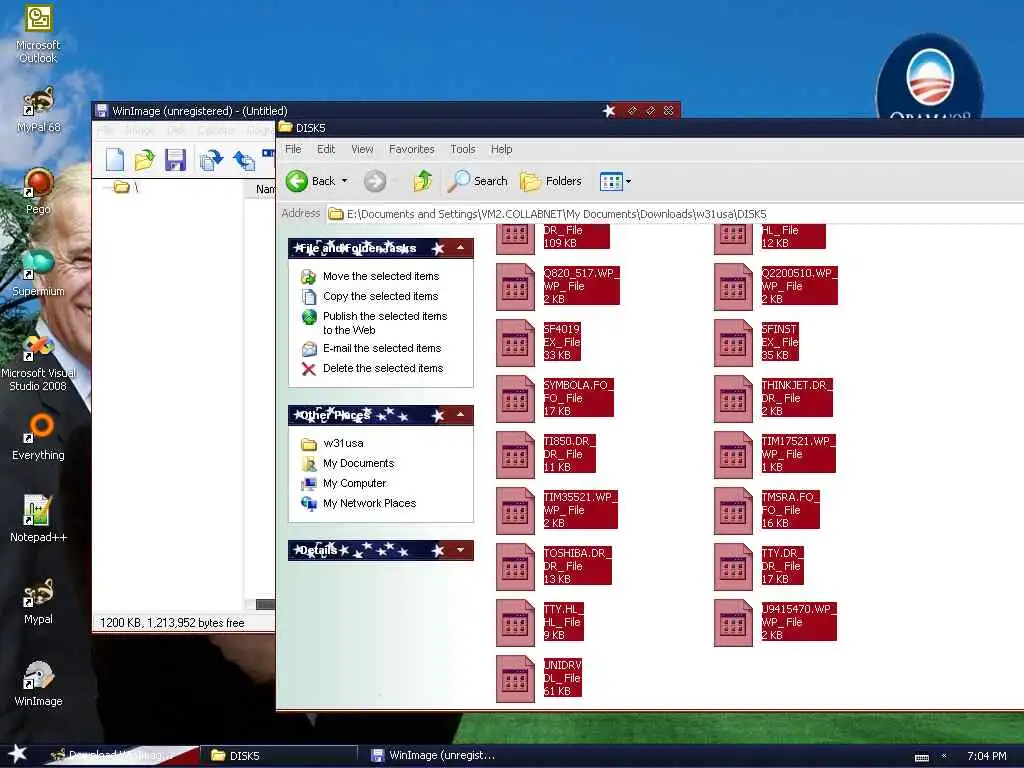1024x768 pixels.
Task: Open the Help menu in DISK5
Action: click(502, 149)
